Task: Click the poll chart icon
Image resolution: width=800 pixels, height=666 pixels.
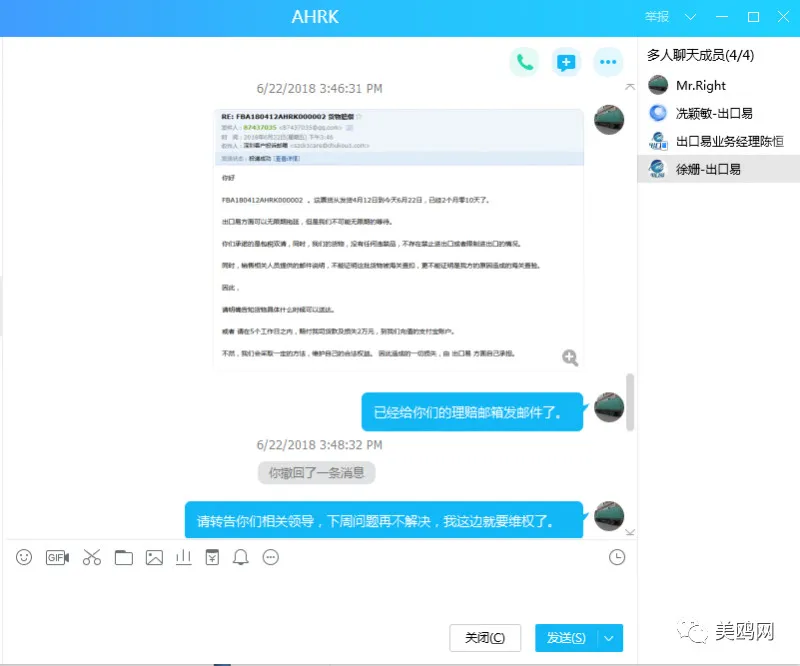Action: [183, 557]
